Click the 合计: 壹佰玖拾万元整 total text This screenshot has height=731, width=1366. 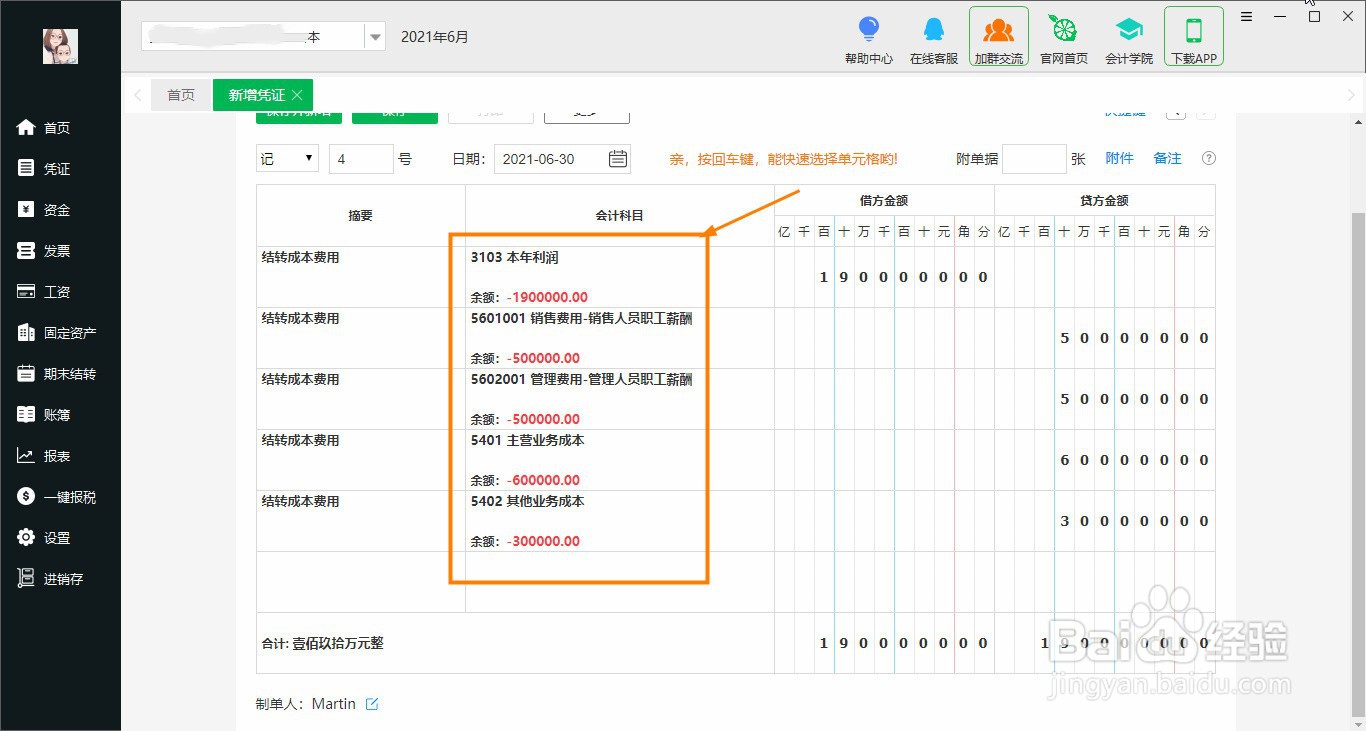322,643
